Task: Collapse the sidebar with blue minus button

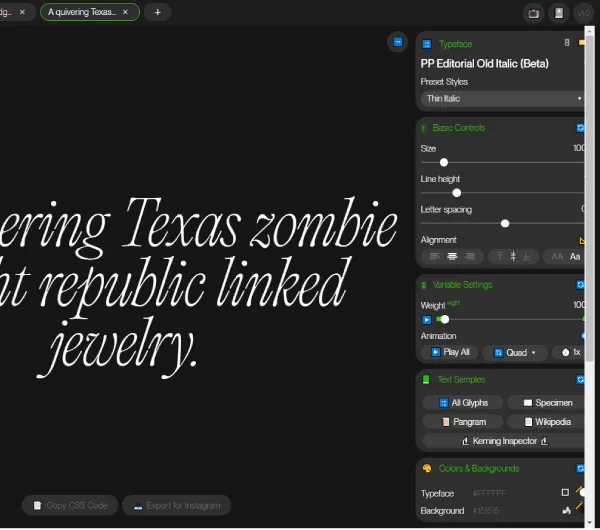Action: coord(398,42)
